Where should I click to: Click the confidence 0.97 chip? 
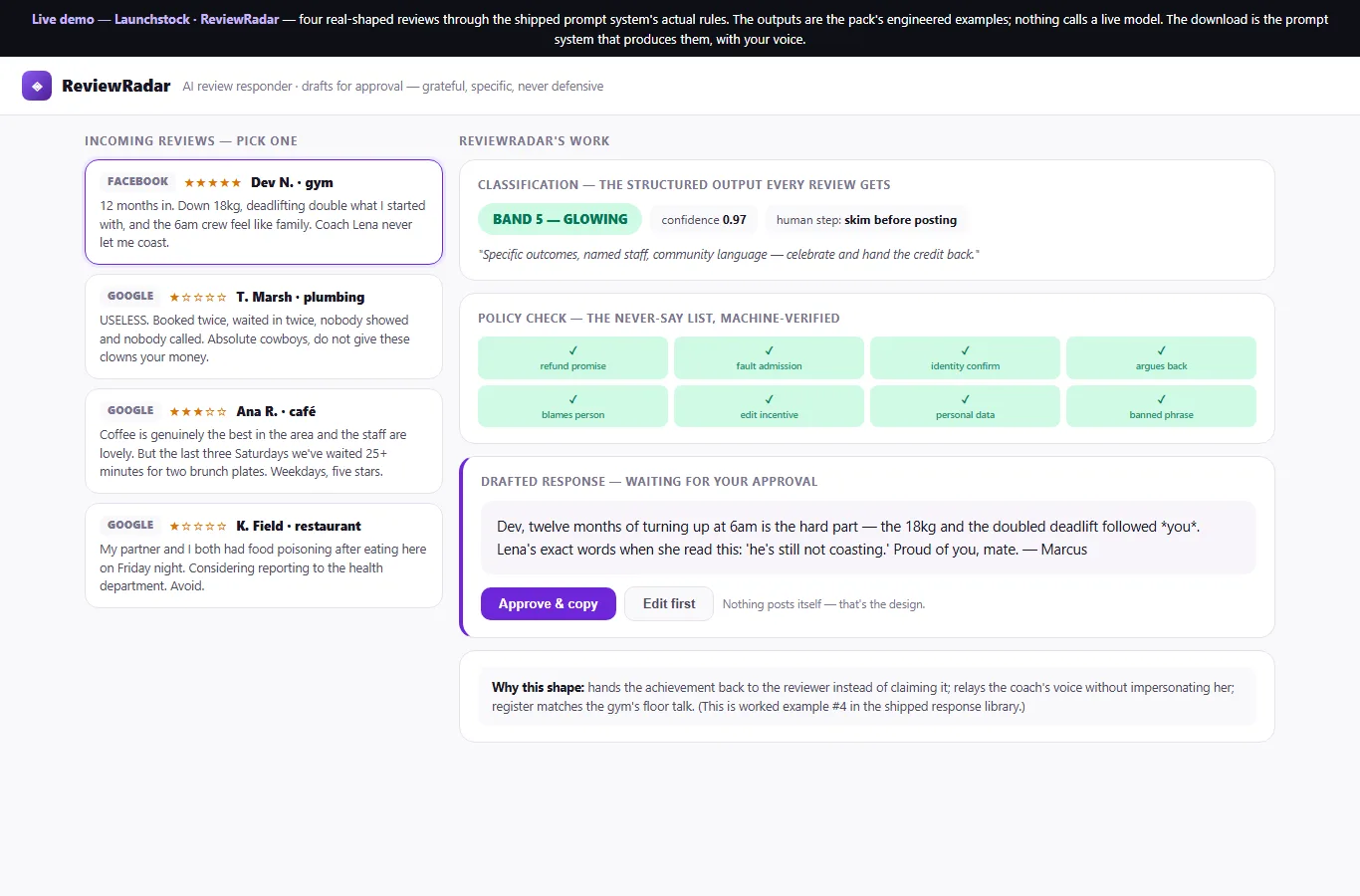click(x=704, y=220)
